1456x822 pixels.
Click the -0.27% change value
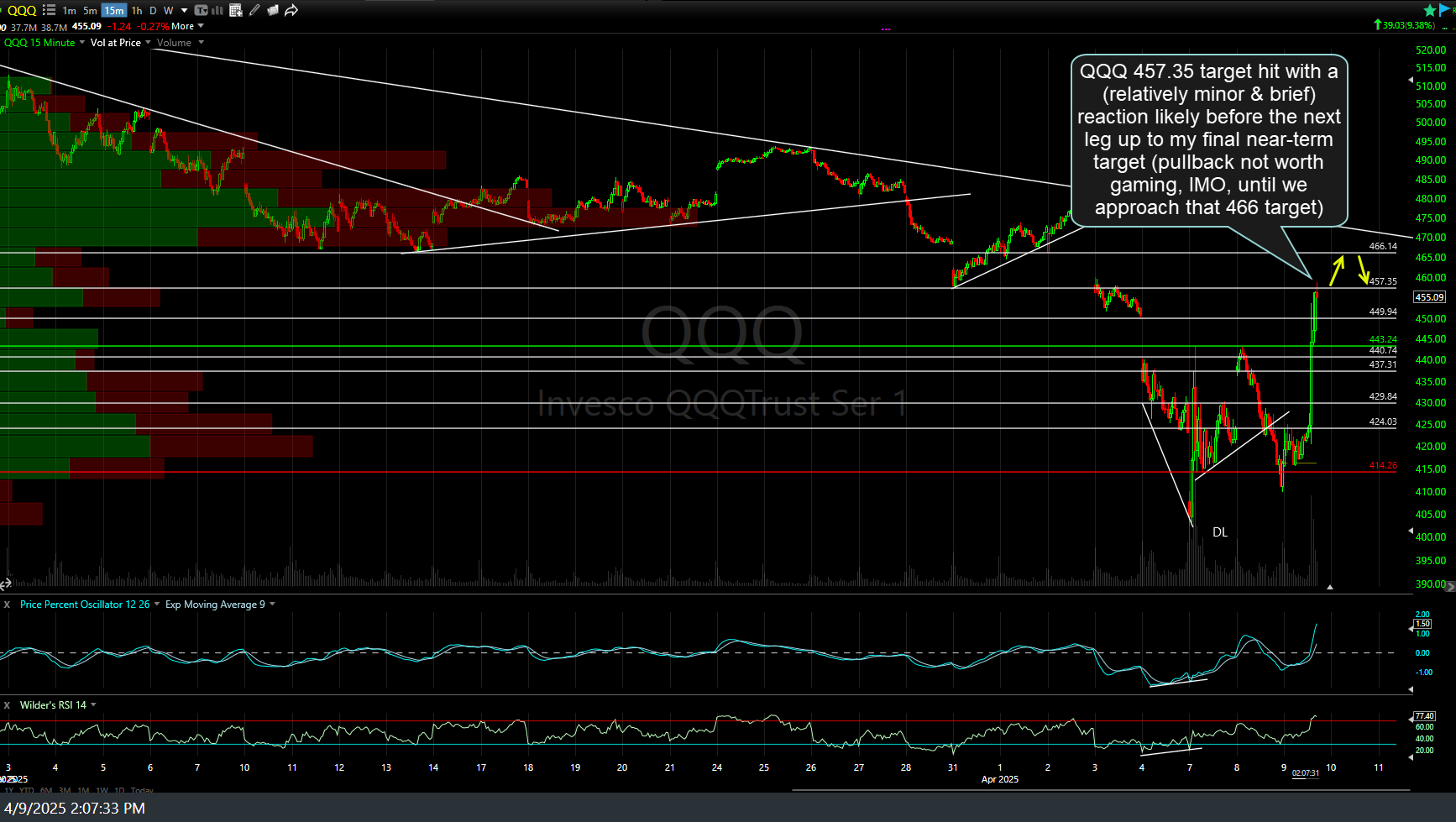click(x=153, y=26)
